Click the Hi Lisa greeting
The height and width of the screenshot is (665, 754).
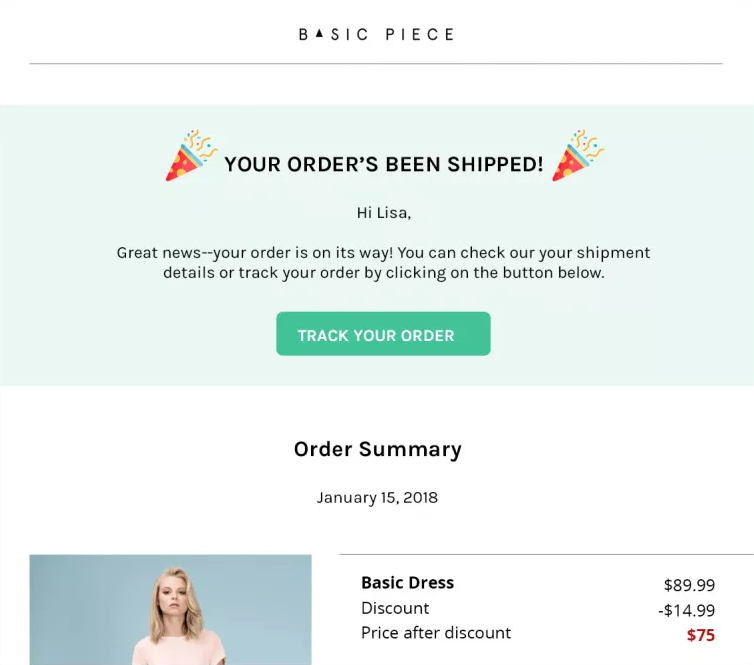(384, 212)
